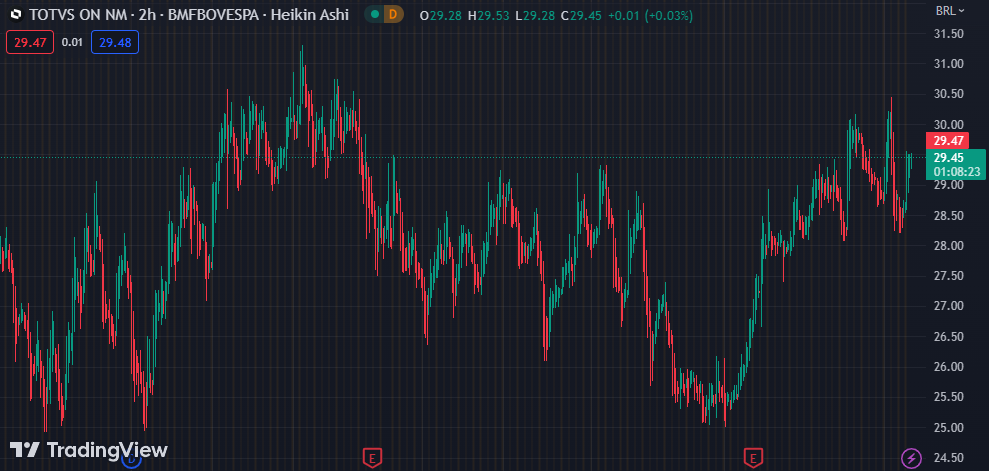
Task: Open the purple lightning bolt event marker
Action: [x=910, y=456]
